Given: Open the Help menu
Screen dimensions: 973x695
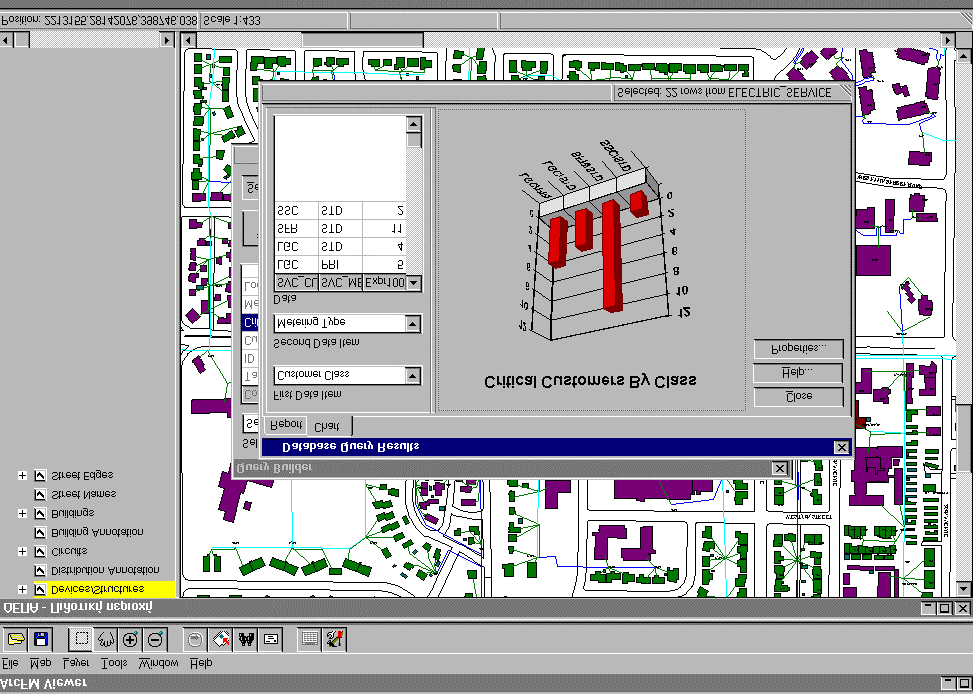Looking at the screenshot, I should (x=201, y=663).
